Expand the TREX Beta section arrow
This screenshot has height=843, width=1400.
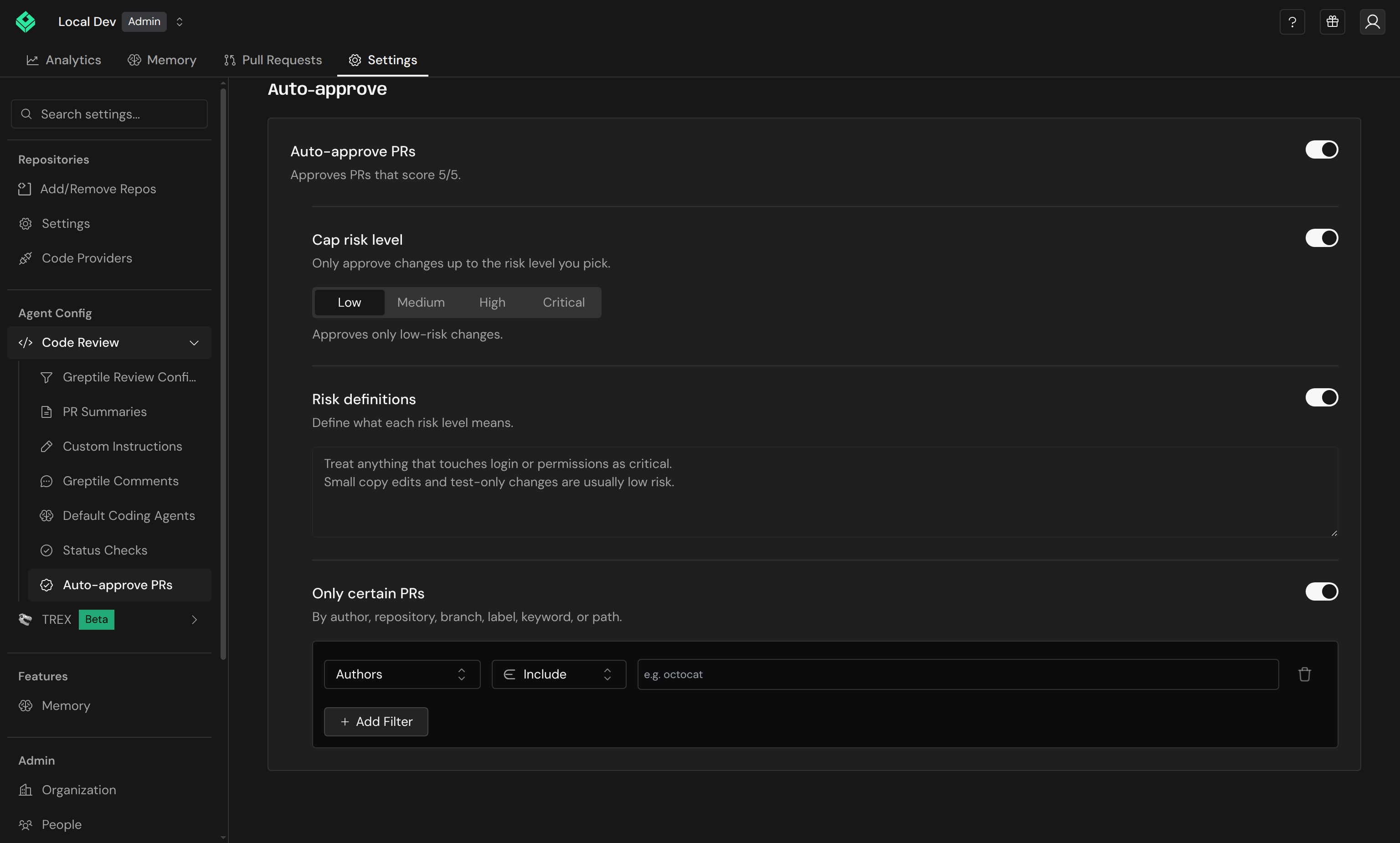pyautogui.click(x=194, y=620)
